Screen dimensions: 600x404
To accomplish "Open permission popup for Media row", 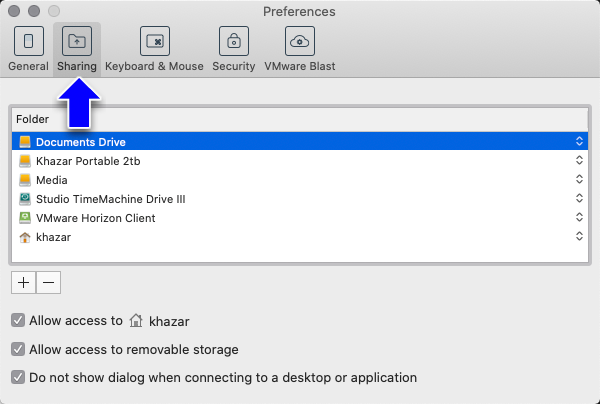I will (x=579, y=179).
